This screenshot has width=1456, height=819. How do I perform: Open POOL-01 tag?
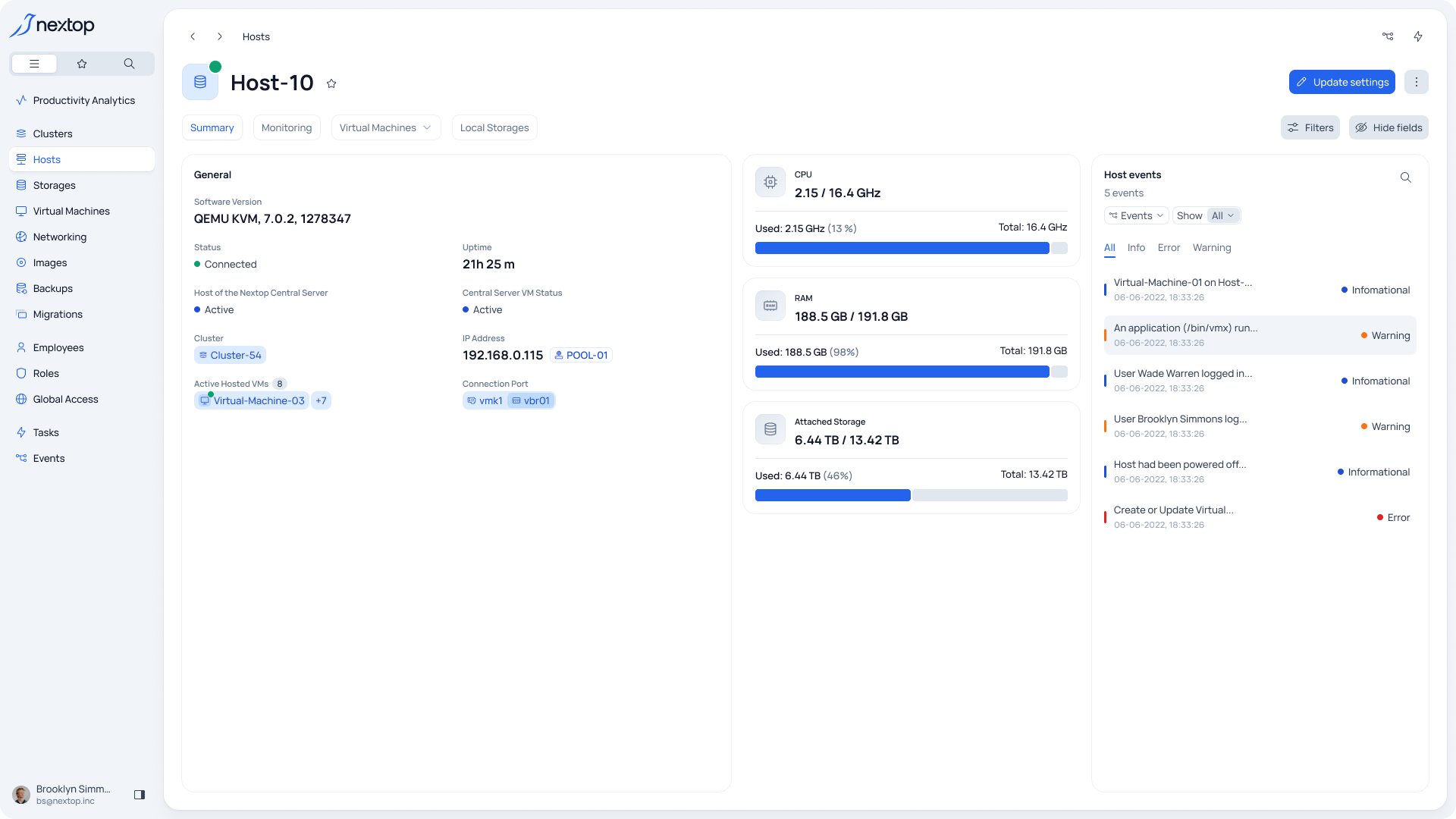(581, 355)
